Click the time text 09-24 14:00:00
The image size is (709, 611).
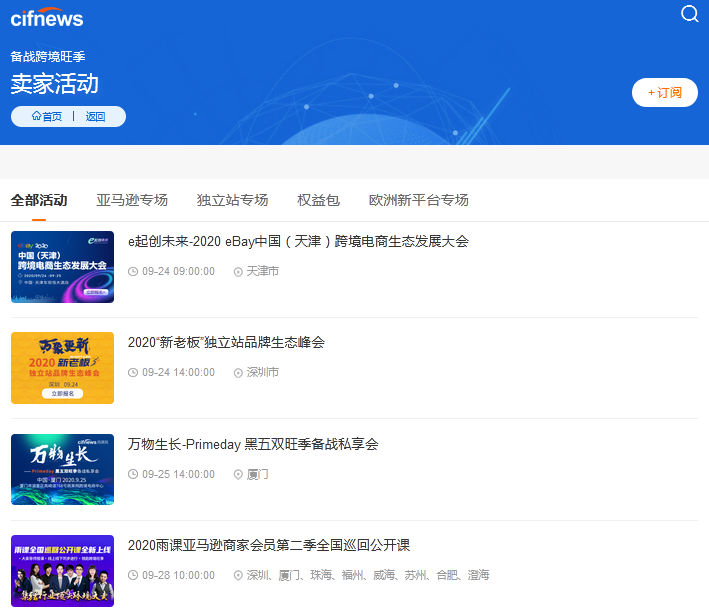(179, 372)
